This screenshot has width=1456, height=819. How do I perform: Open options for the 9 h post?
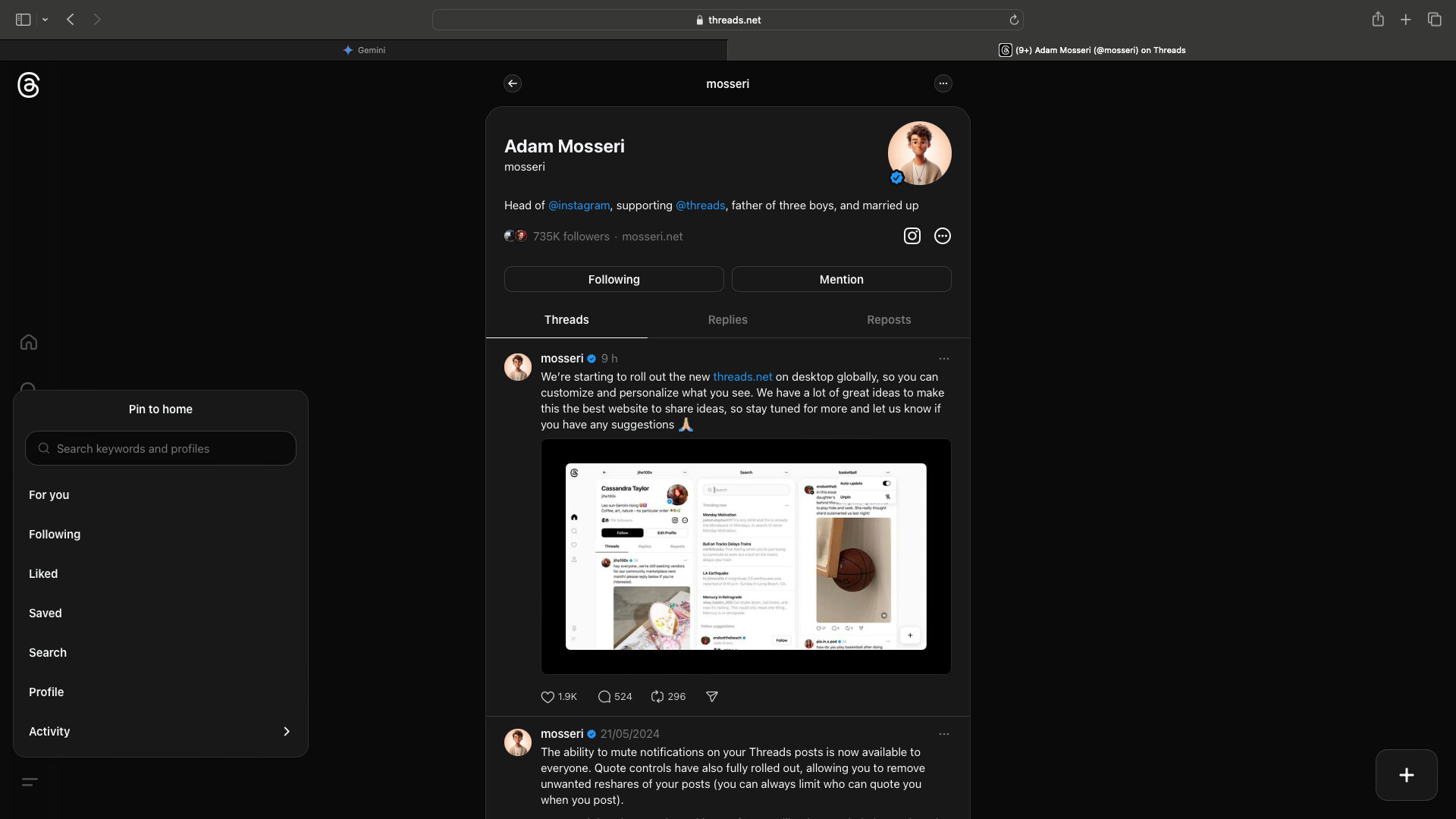(944, 359)
